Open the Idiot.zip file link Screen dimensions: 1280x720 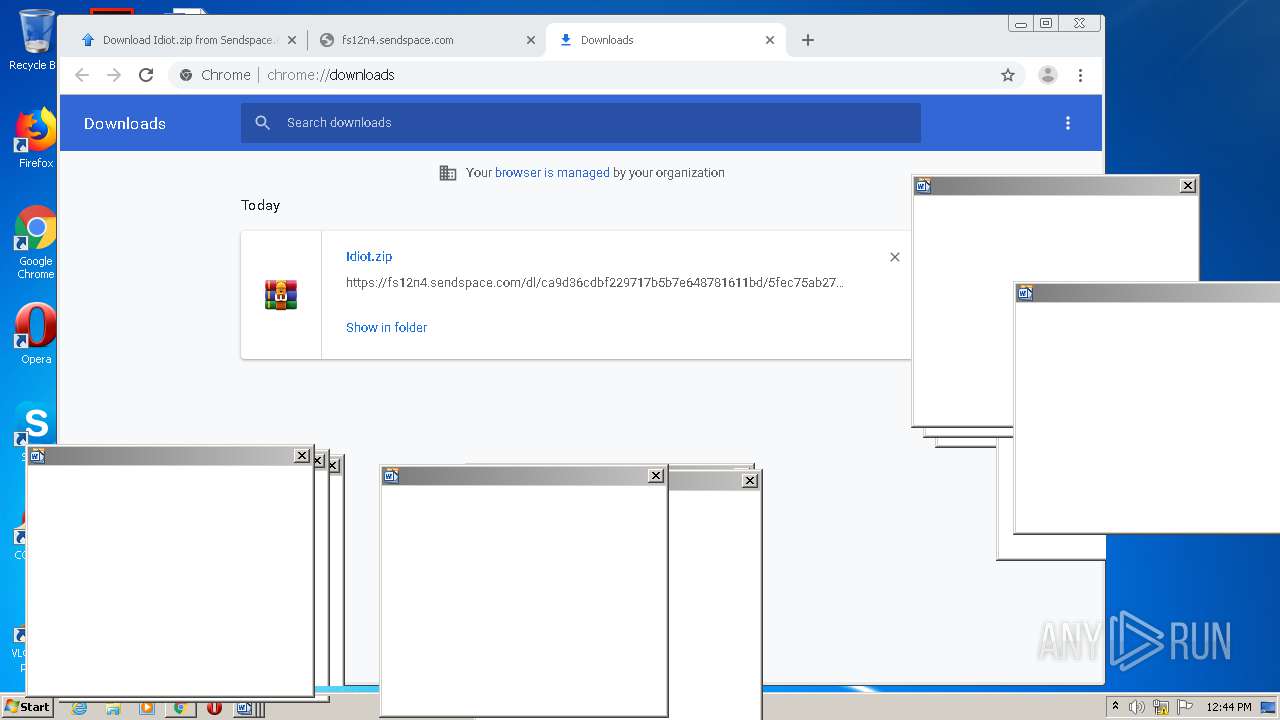click(369, 257)
